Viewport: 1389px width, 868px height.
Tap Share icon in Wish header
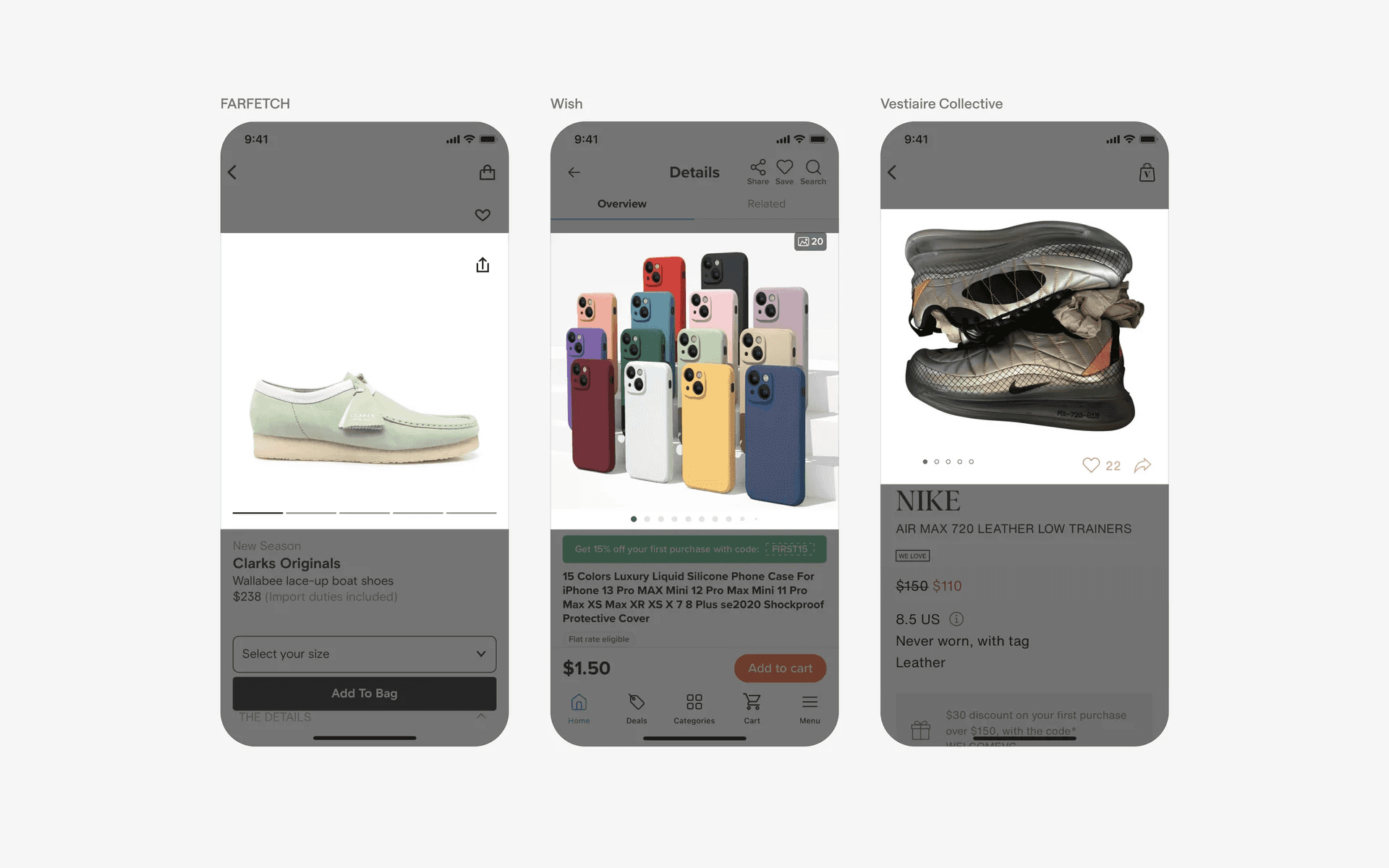coord(757,172)
